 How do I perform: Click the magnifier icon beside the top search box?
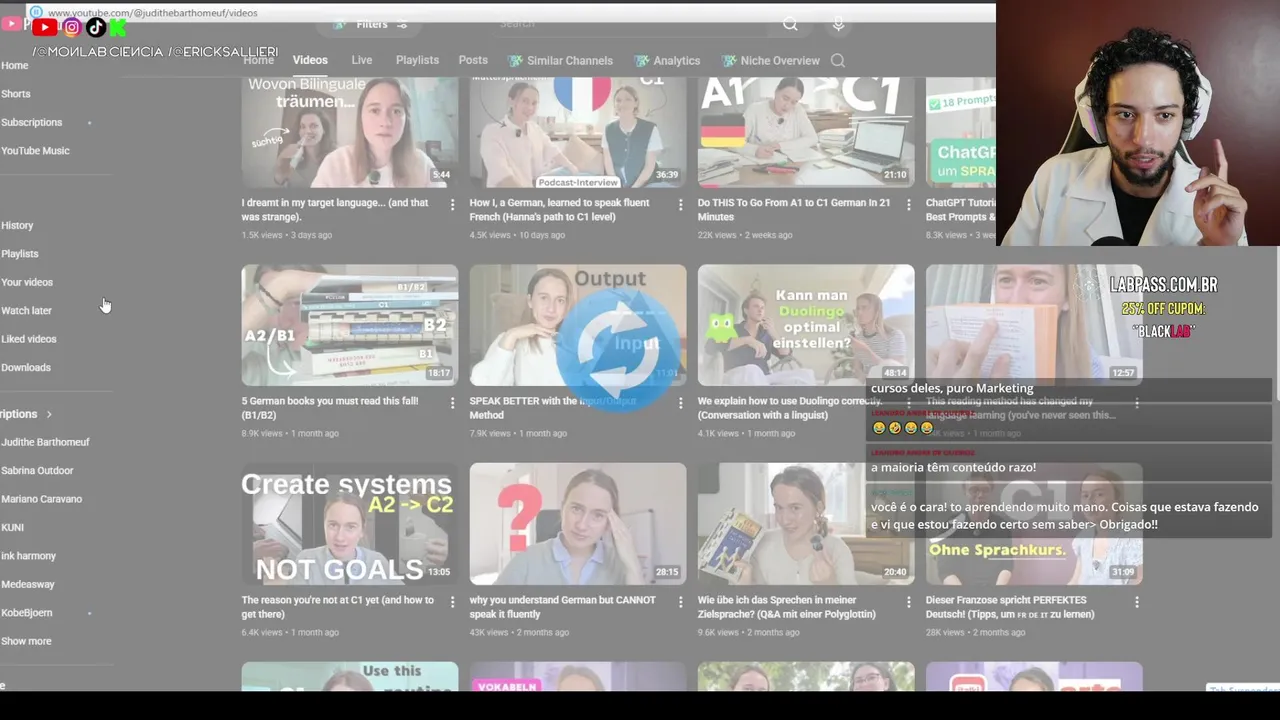[790, 24]
